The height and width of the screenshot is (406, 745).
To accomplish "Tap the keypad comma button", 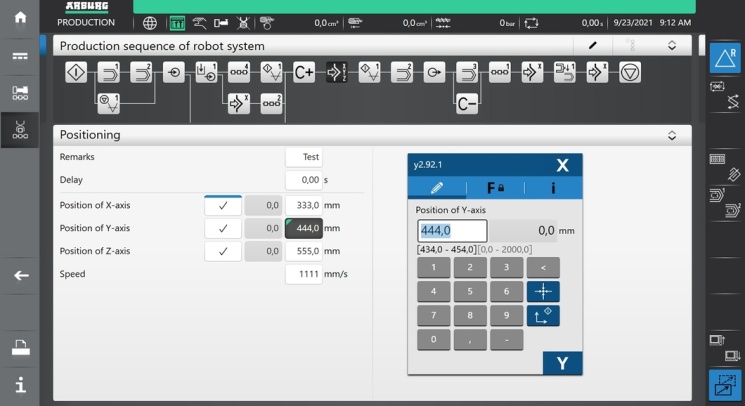I will click(470, 340).
